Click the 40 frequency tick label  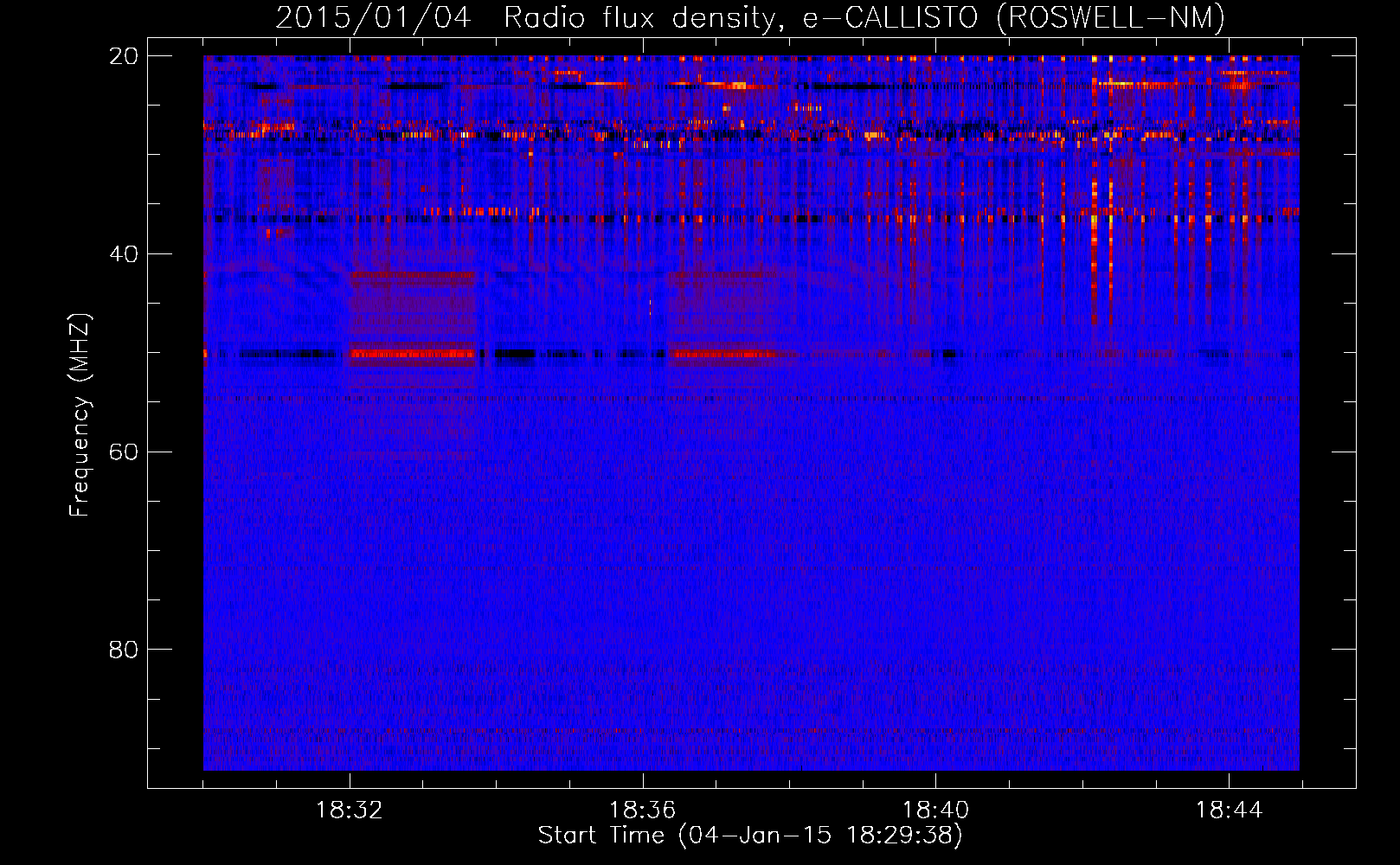[x=124, y=253]
